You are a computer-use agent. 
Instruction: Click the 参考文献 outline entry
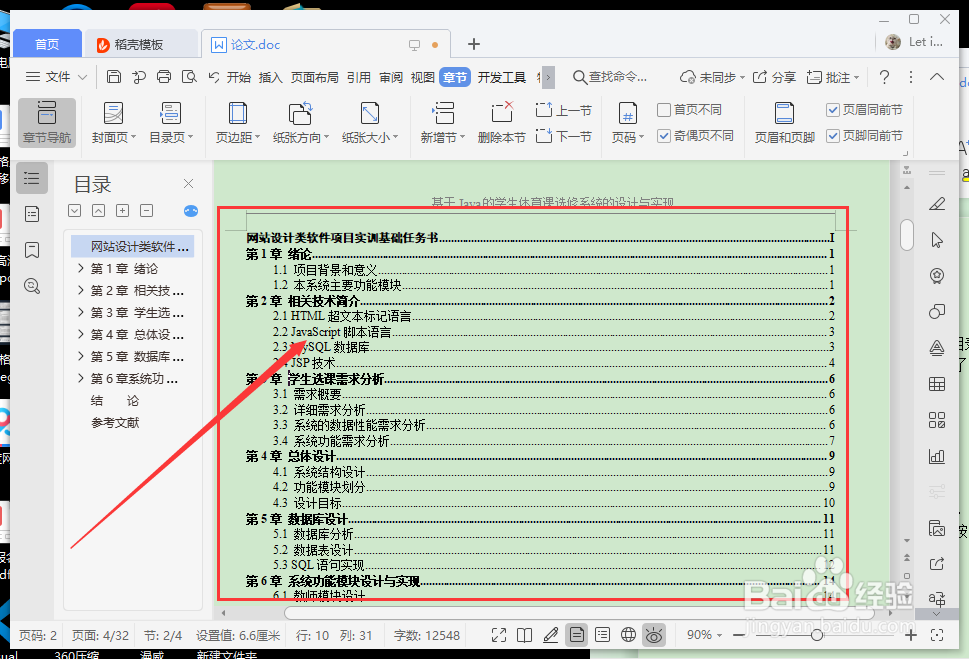[116, 422]
